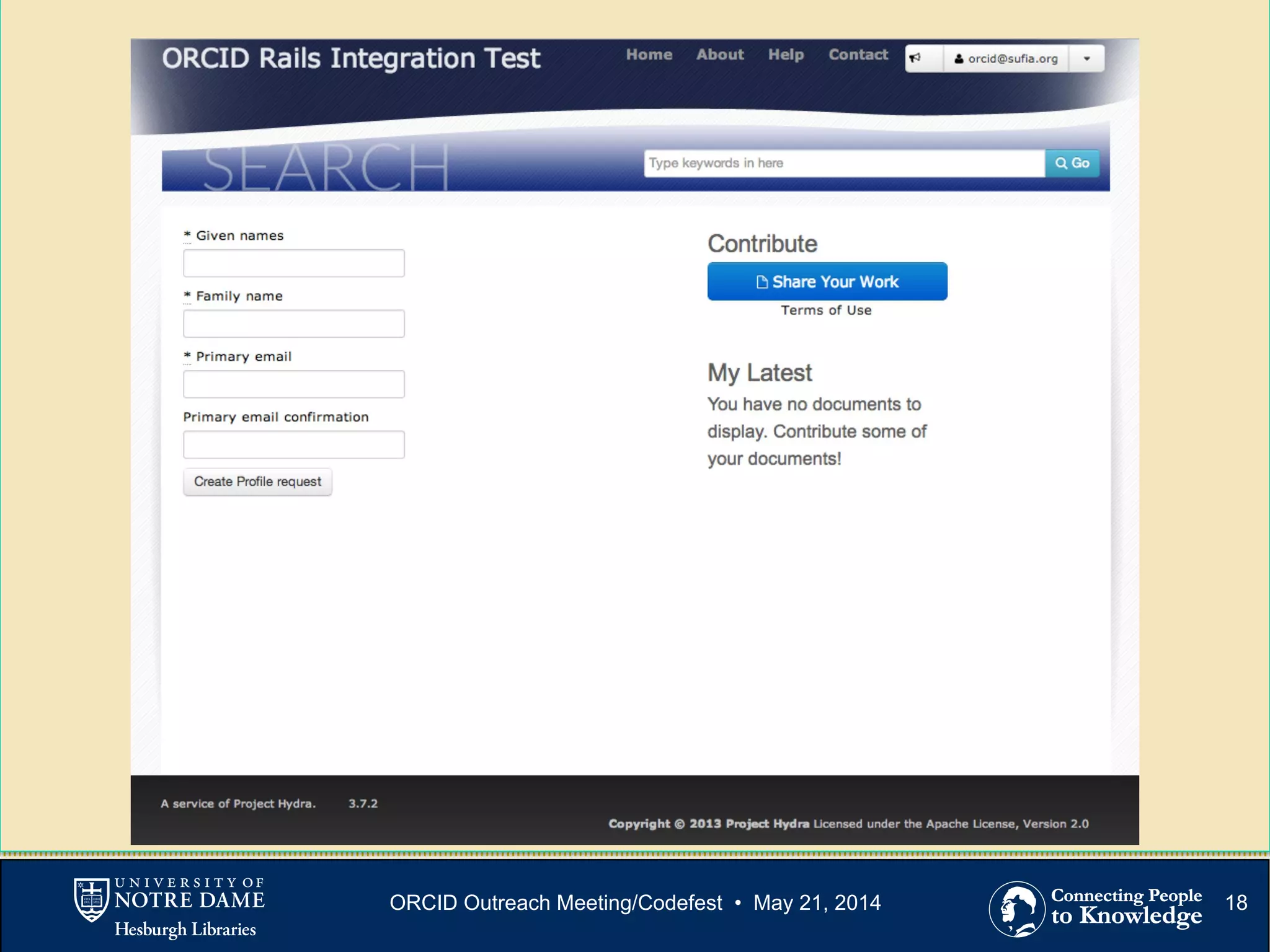This screenshot has width=1270, height=952.
Task: Click the Connecting People to Knowledge emblem
Action: pos(1017,909)
